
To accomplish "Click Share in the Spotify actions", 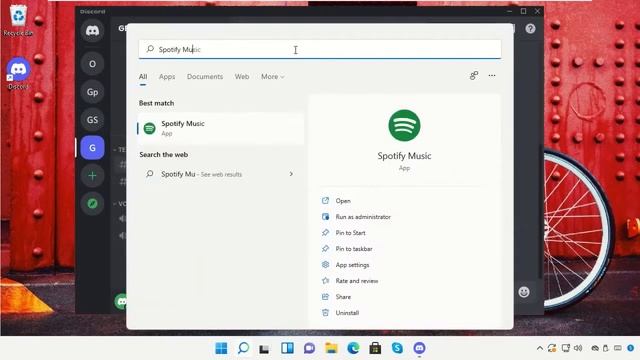I will tap(343, 297).
